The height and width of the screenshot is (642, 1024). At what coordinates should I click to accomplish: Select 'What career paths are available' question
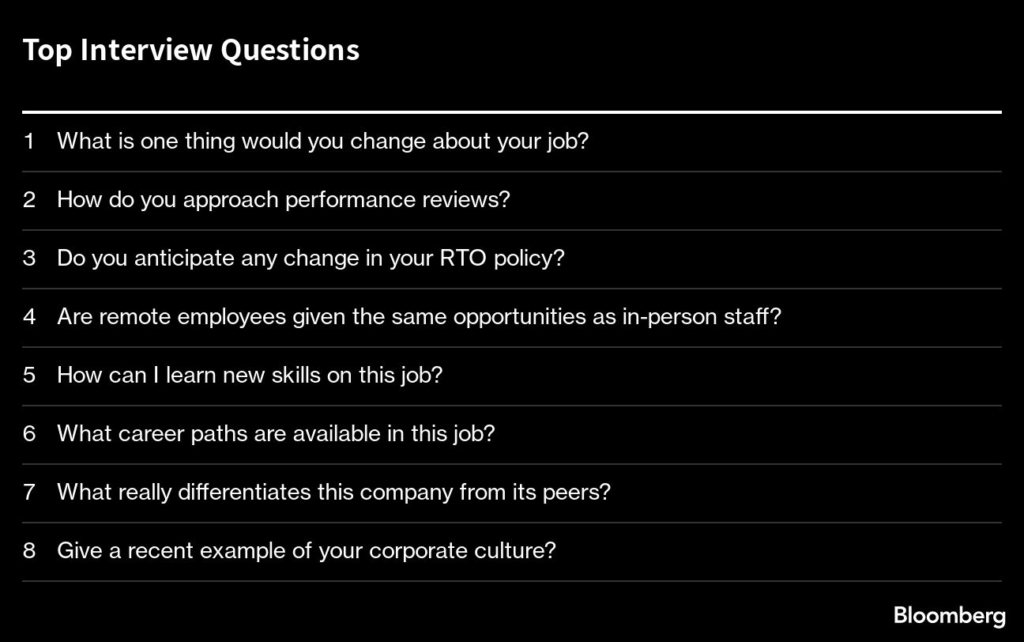click(276, 434)
